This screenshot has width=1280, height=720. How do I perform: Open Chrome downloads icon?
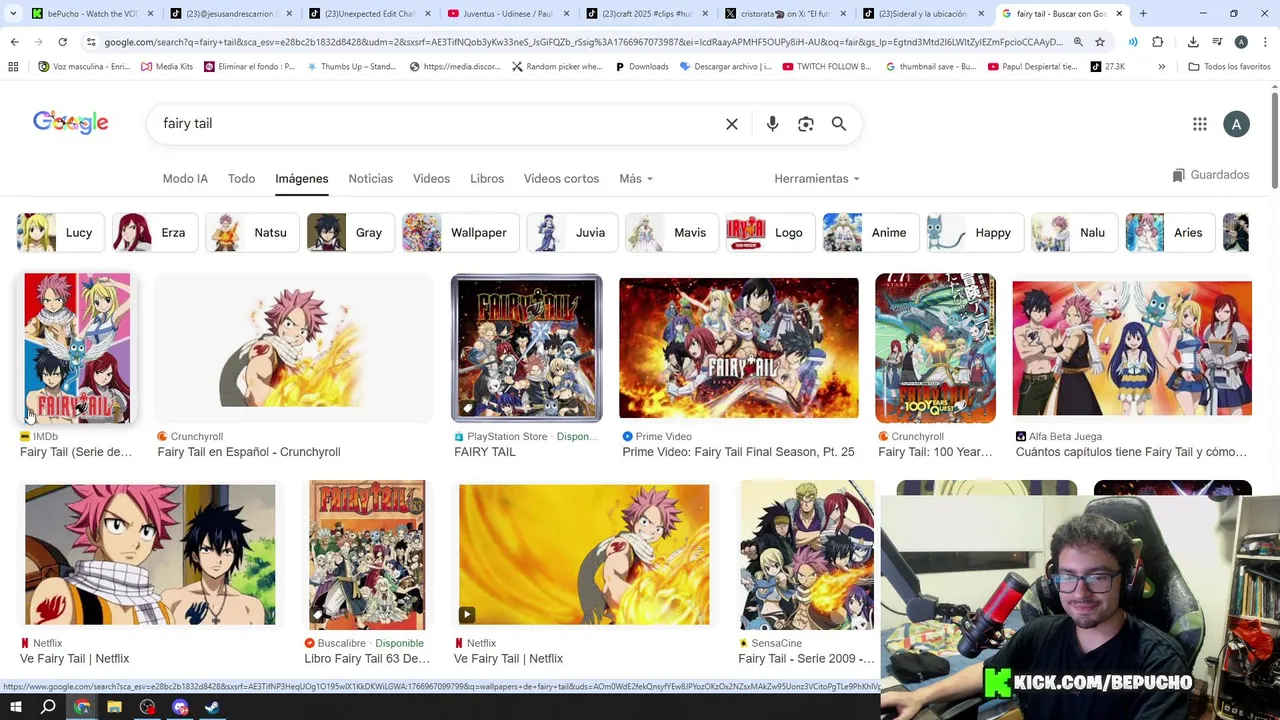coord(1193,42)
